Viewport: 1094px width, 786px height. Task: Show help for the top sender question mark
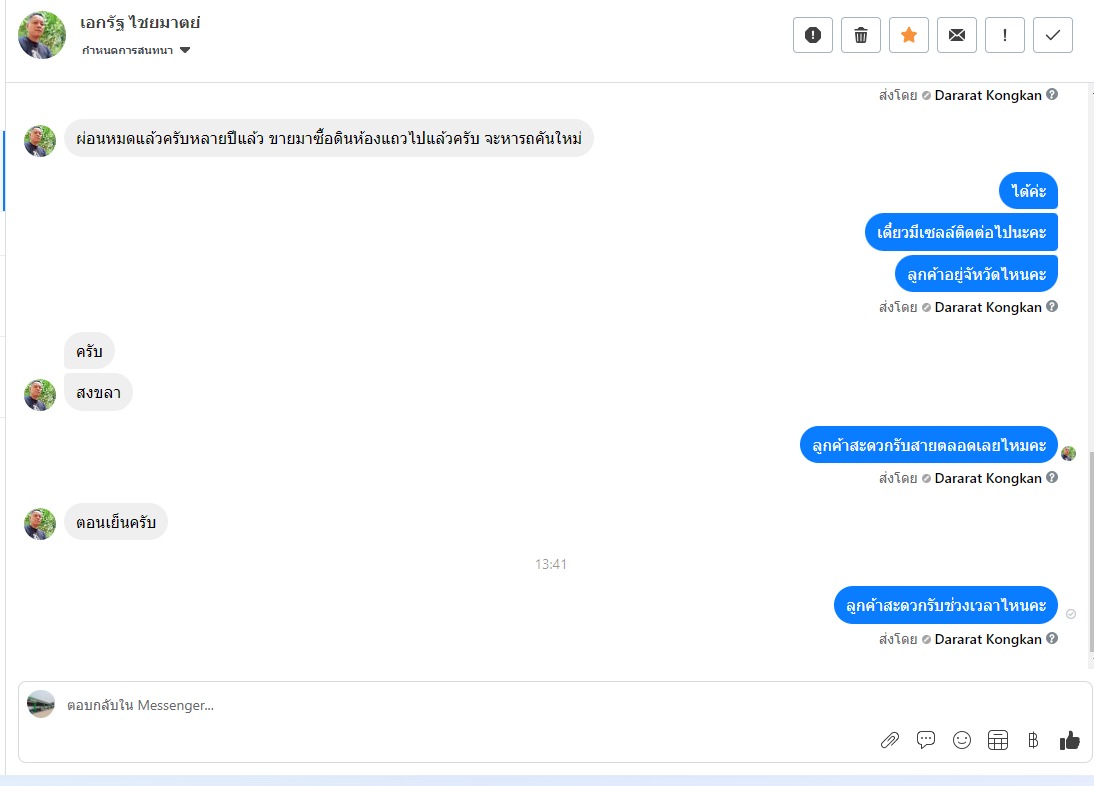[1052, 94]
